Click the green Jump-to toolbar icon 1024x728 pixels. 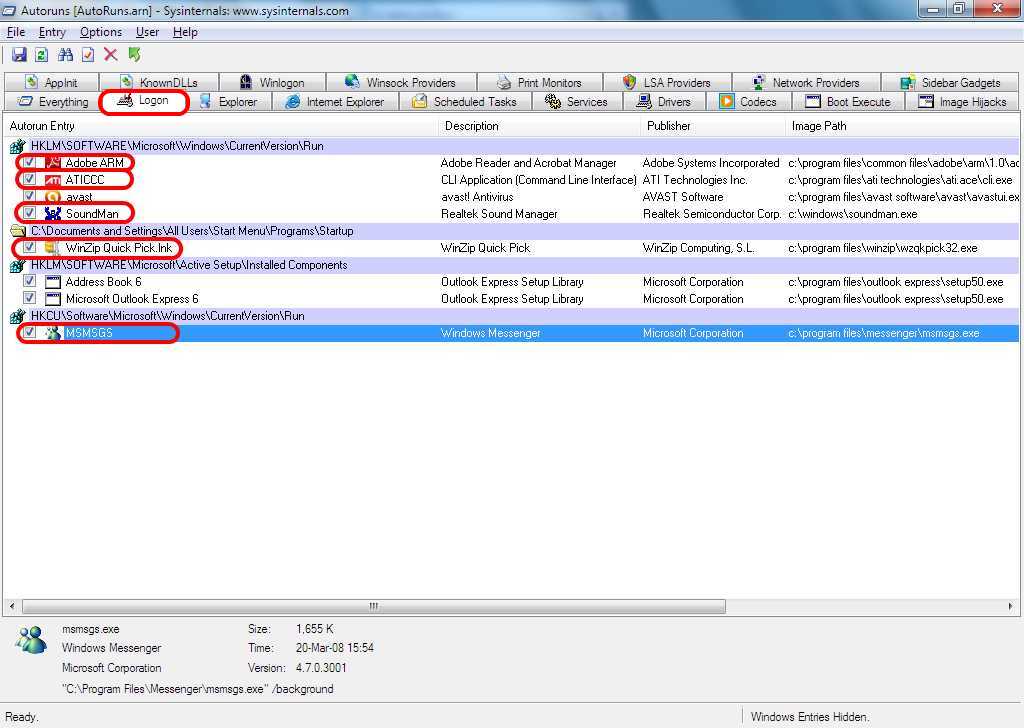tap(135, 55)
